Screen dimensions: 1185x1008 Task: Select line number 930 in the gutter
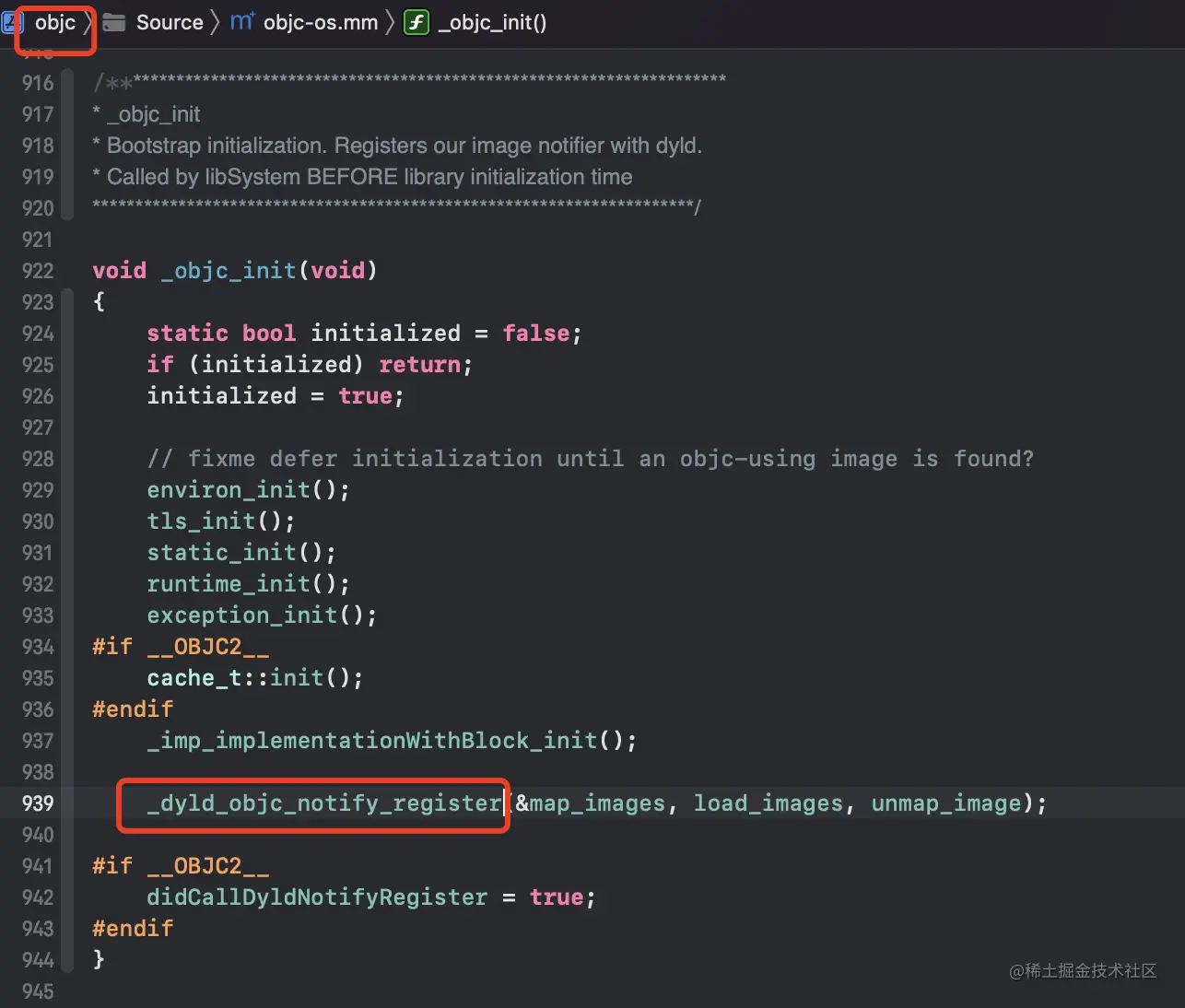[x=38, y=522]
